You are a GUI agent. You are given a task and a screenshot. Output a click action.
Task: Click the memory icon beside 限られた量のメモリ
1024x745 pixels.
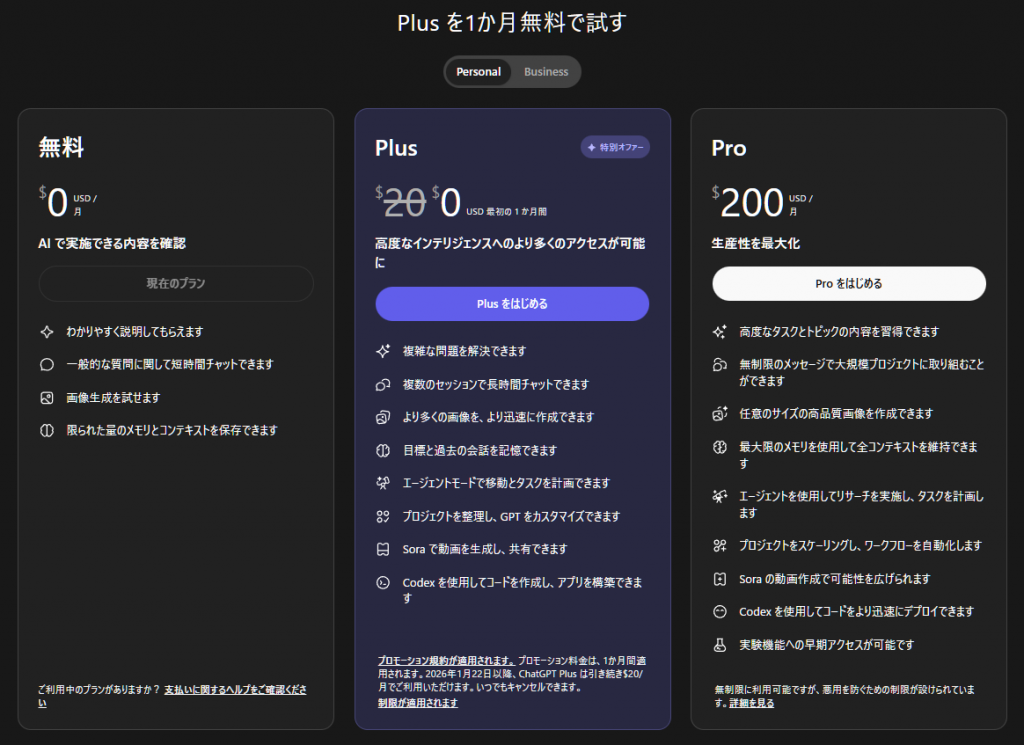[x=46, y=431]
